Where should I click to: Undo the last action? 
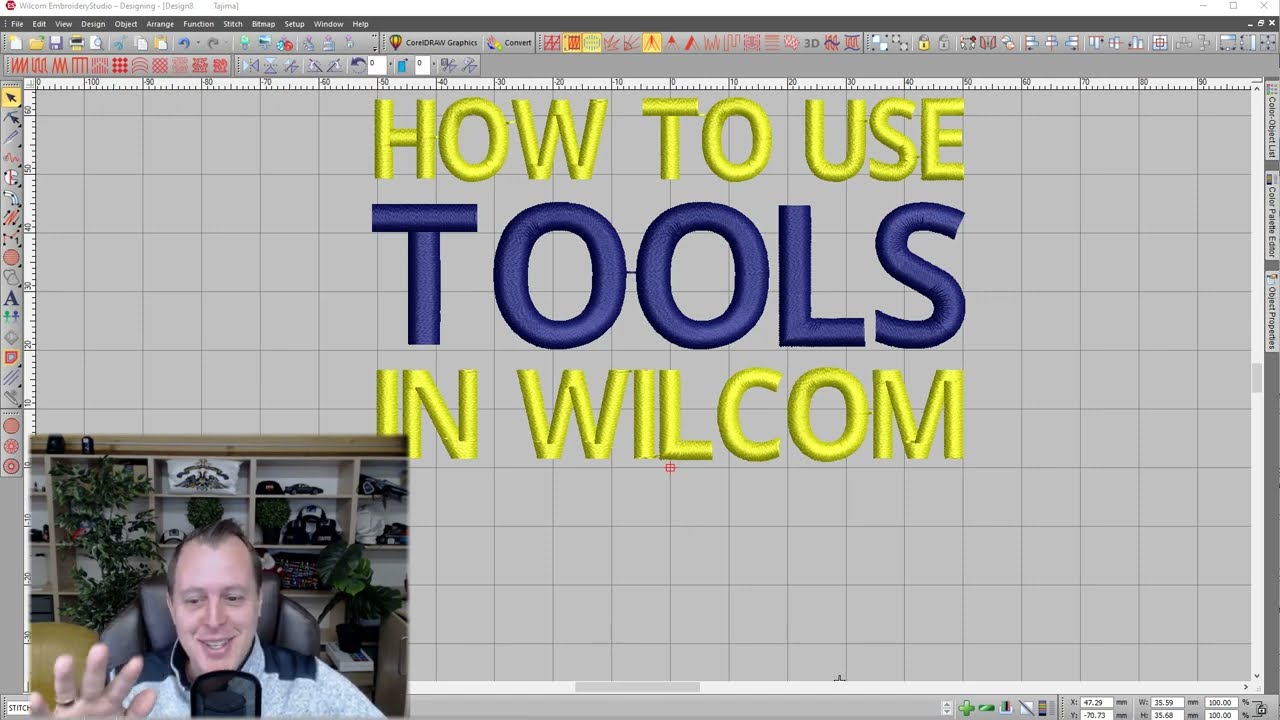(184, 43)
